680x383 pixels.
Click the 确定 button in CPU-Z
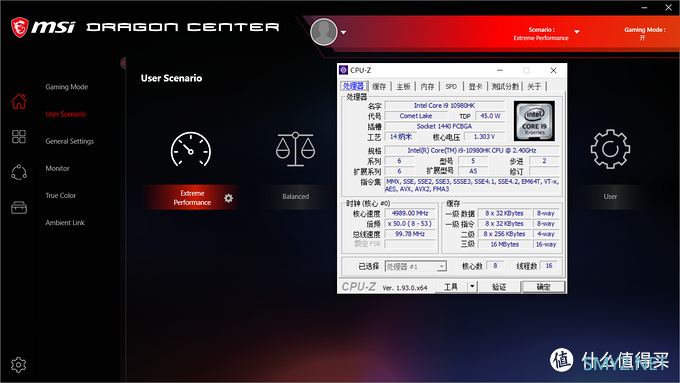[543, 286]
